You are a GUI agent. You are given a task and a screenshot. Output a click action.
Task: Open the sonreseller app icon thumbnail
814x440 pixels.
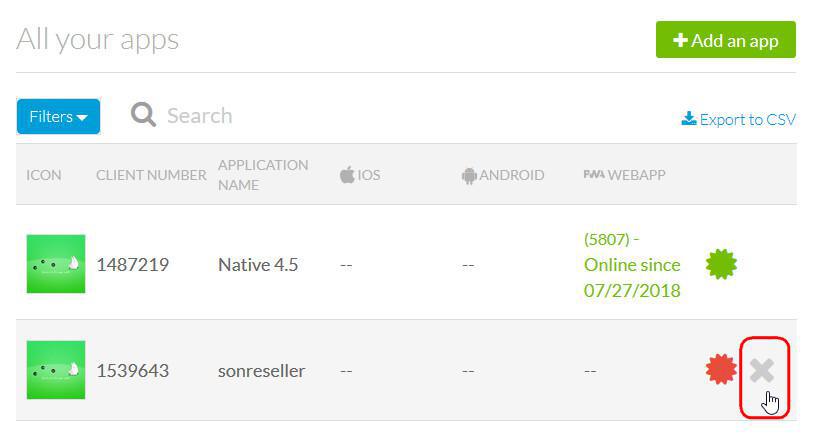pos(56,370)
